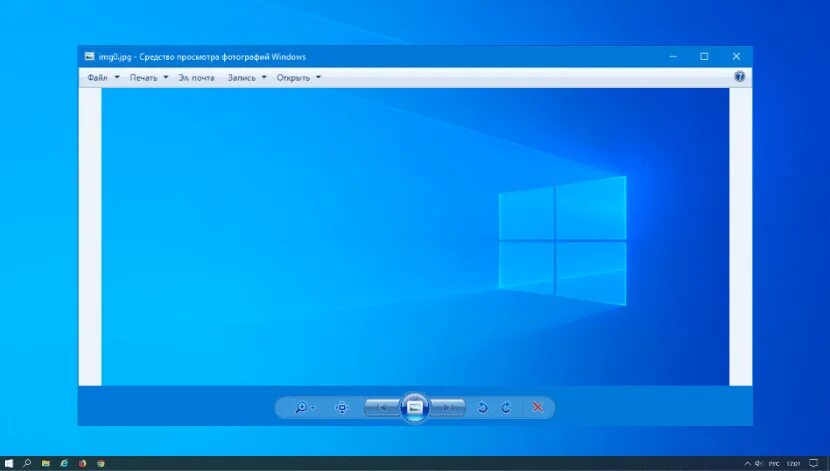
Task: Minimize the photo viewer window
Action: point(673,56)
